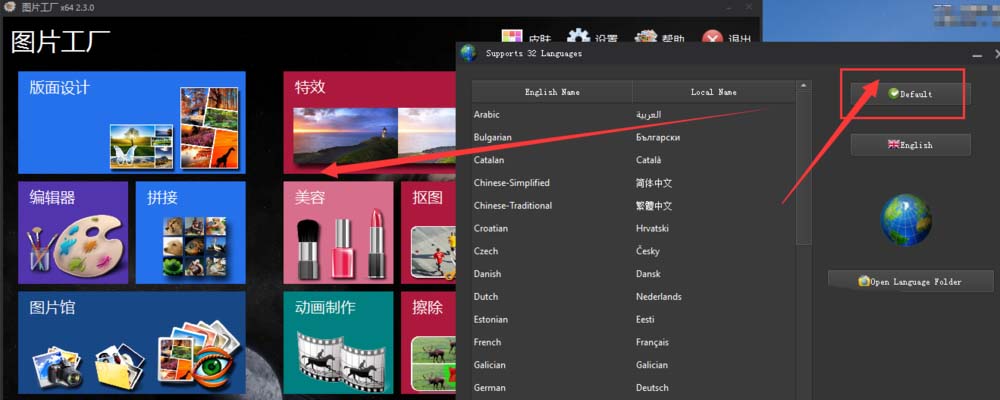This screenshot has width=1000, height=400.
Task: Select the Dutch language row
Action: (634, 297)
